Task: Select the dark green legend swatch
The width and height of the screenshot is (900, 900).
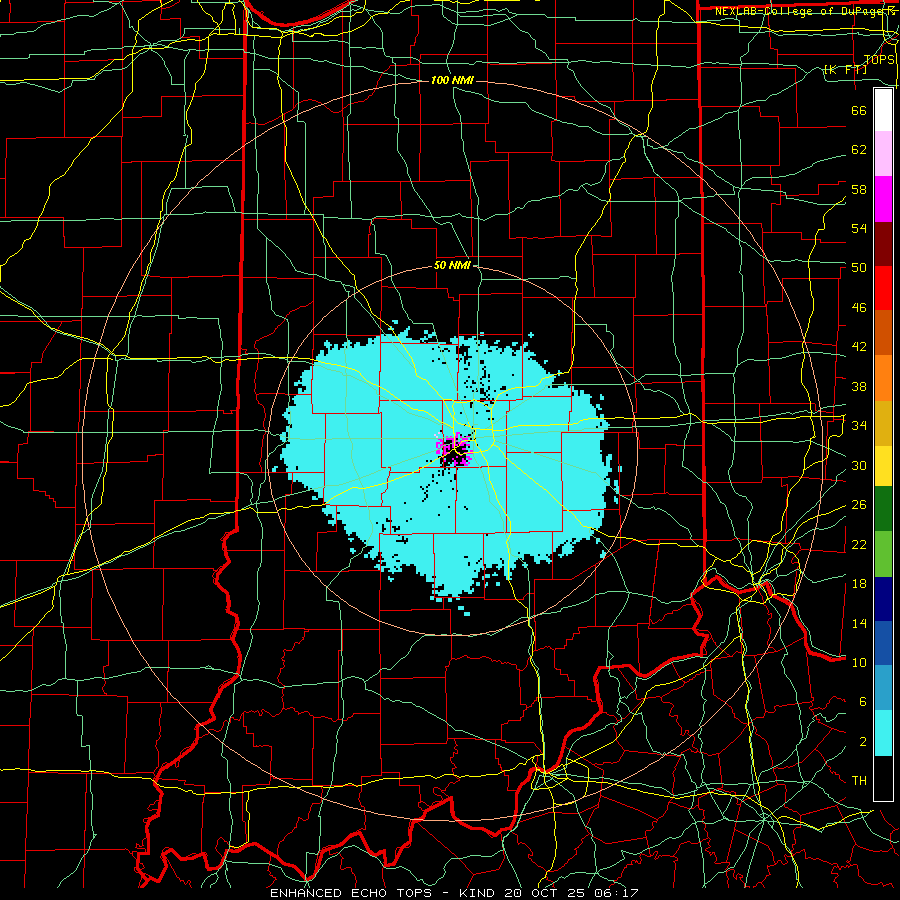Action: pos(883,509)
